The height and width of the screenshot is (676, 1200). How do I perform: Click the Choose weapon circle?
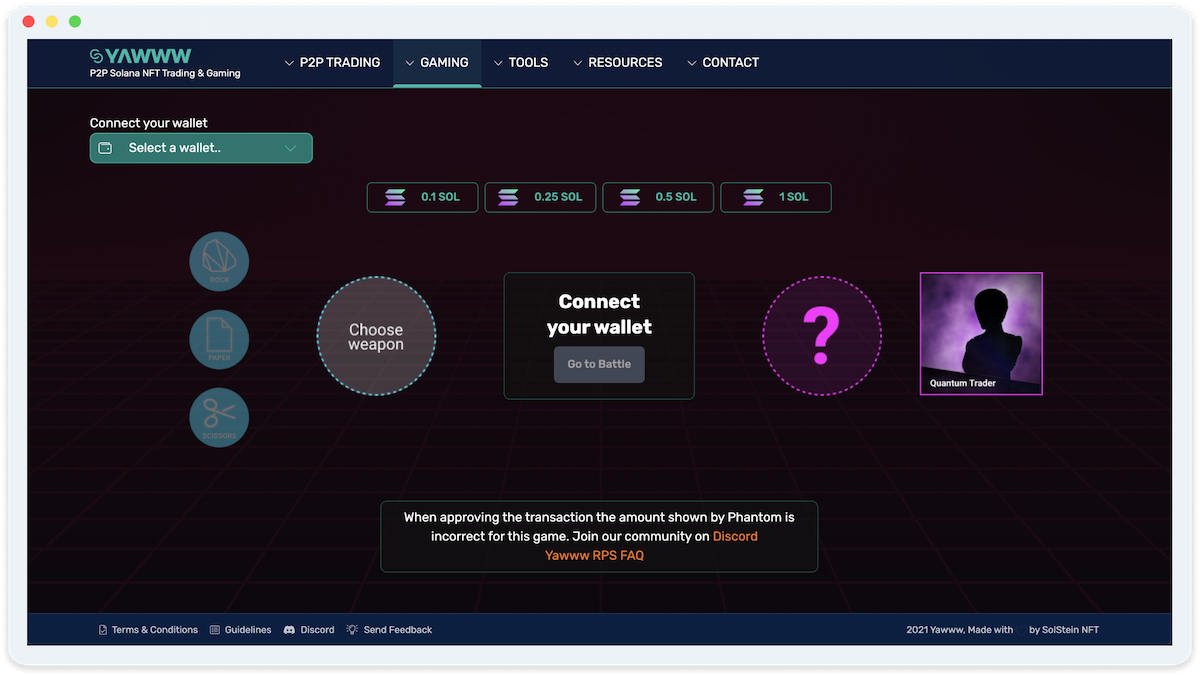click(x=376, y=336)
